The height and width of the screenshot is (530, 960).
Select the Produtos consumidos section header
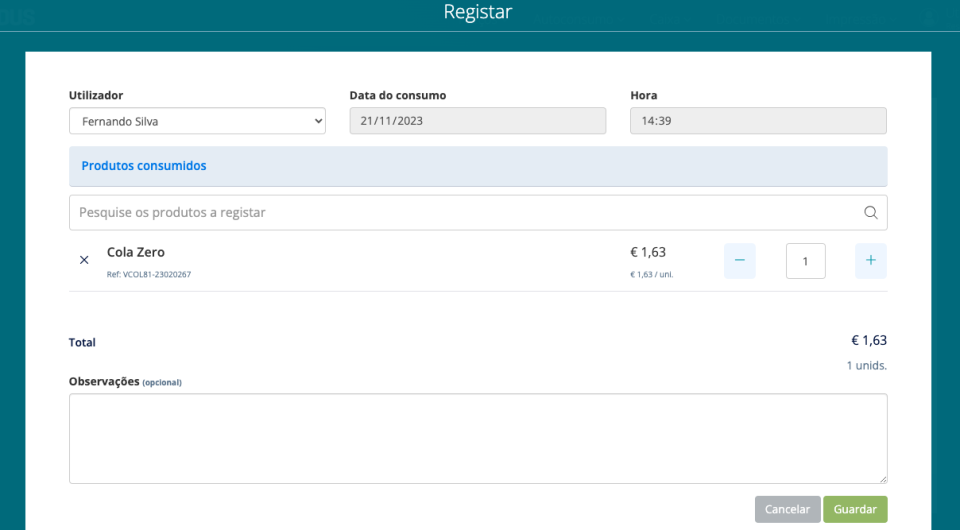point(144,166)
